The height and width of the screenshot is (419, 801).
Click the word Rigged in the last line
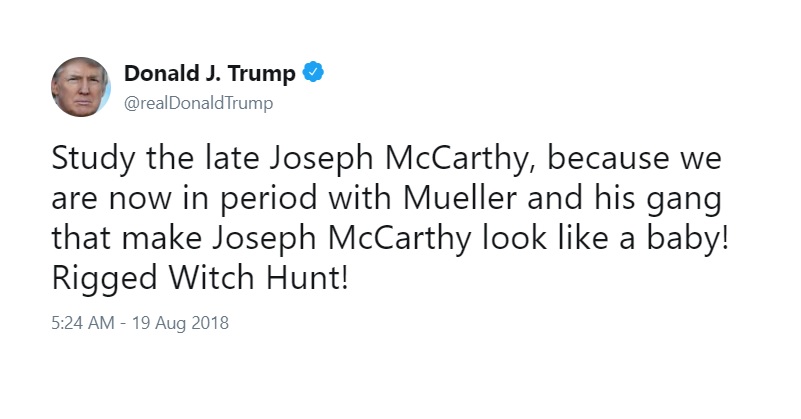tap(104, 280)
